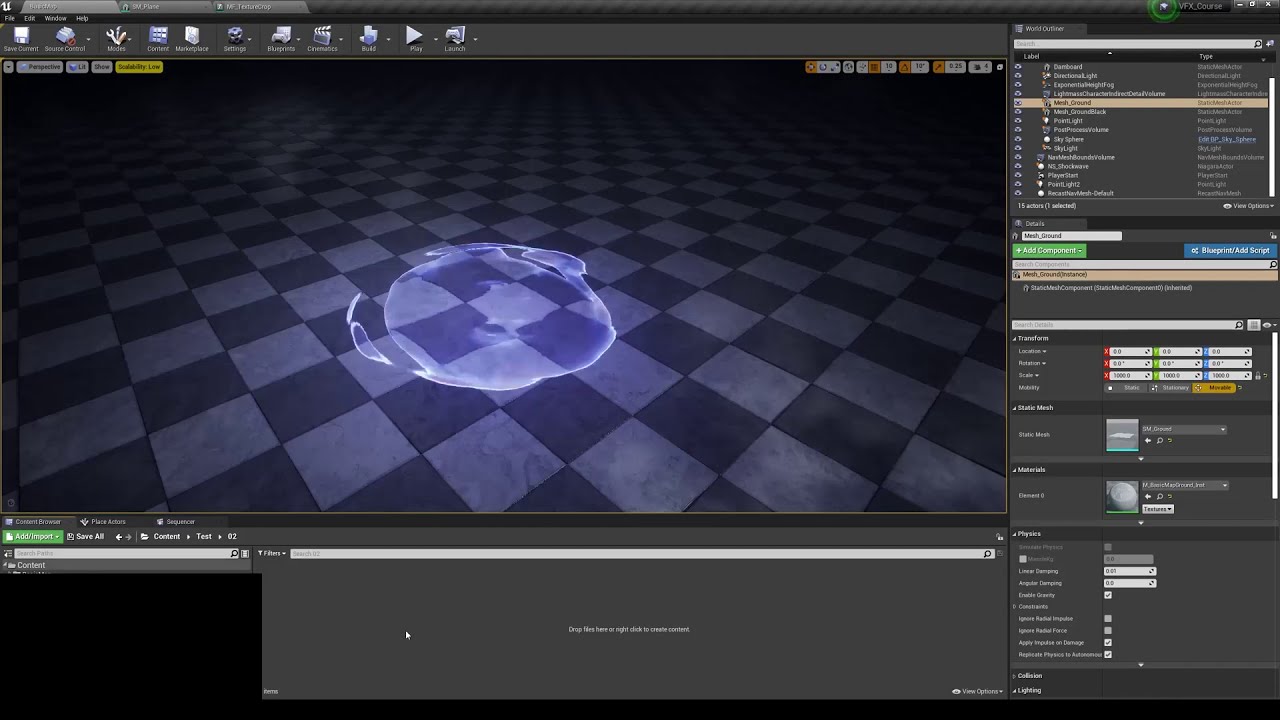This screenshot has width=1280, height=720.
Task: Open World Outliner View Options
Action: pos(1249,206)
